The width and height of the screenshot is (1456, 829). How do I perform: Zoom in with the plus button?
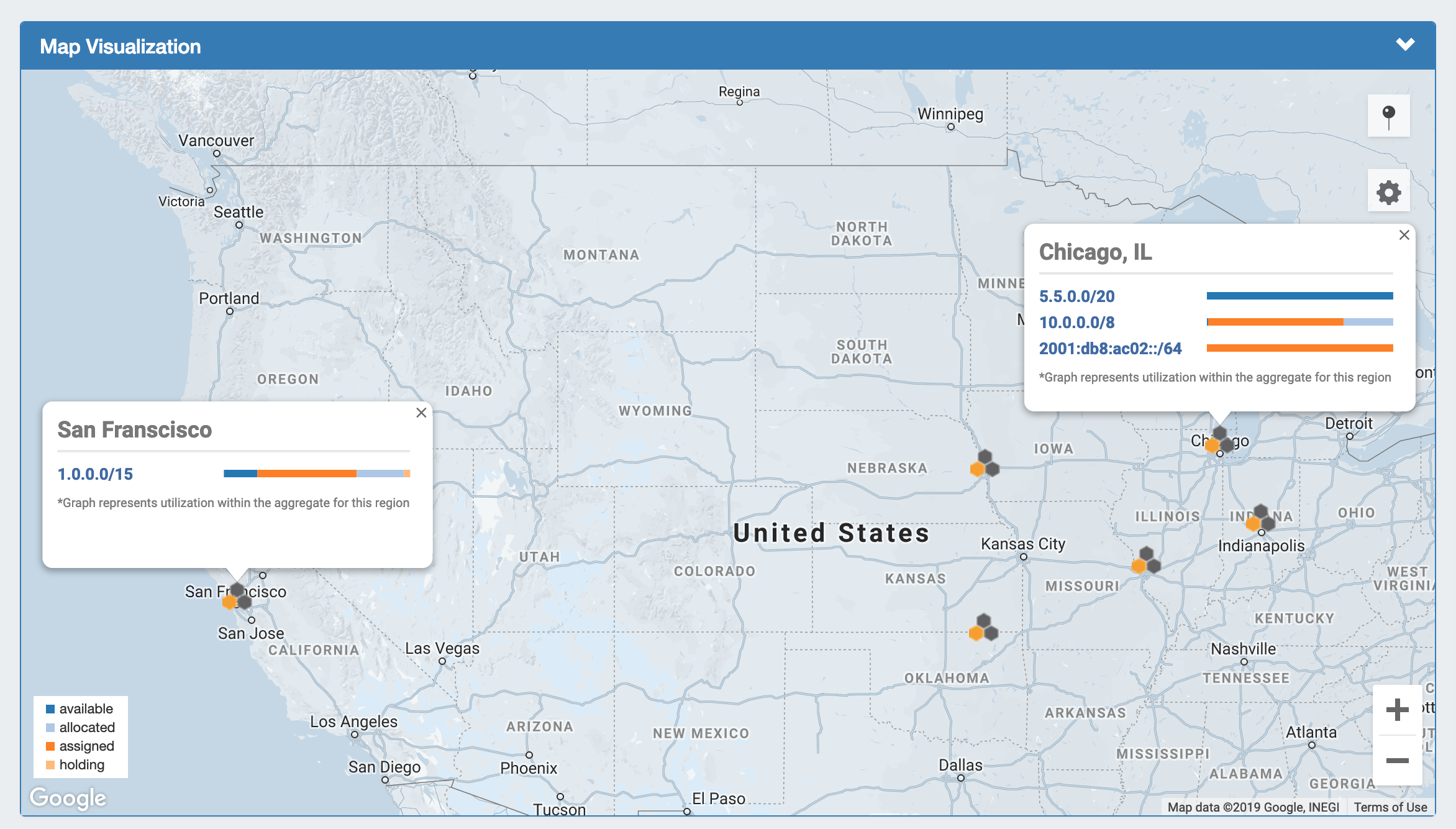[1397, 710]
